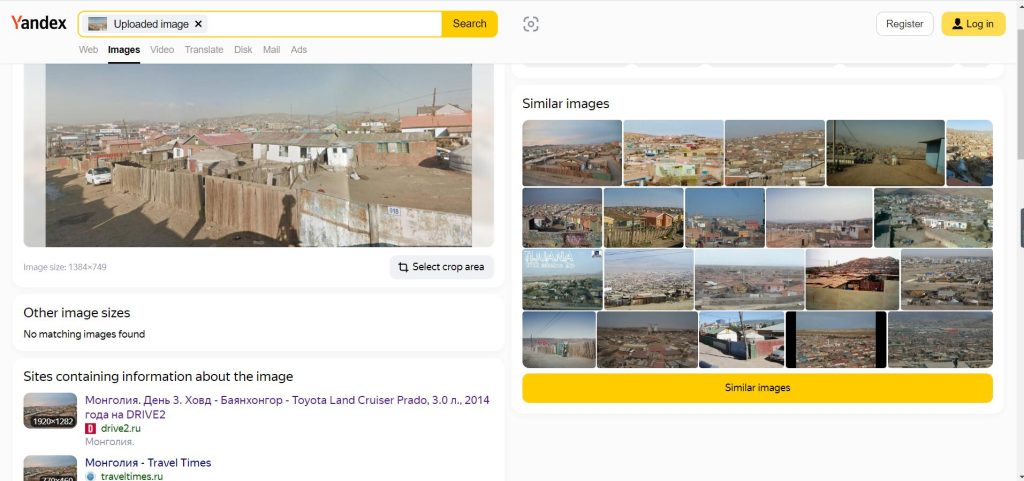Open the Mail tab

(x=271, y=50)
